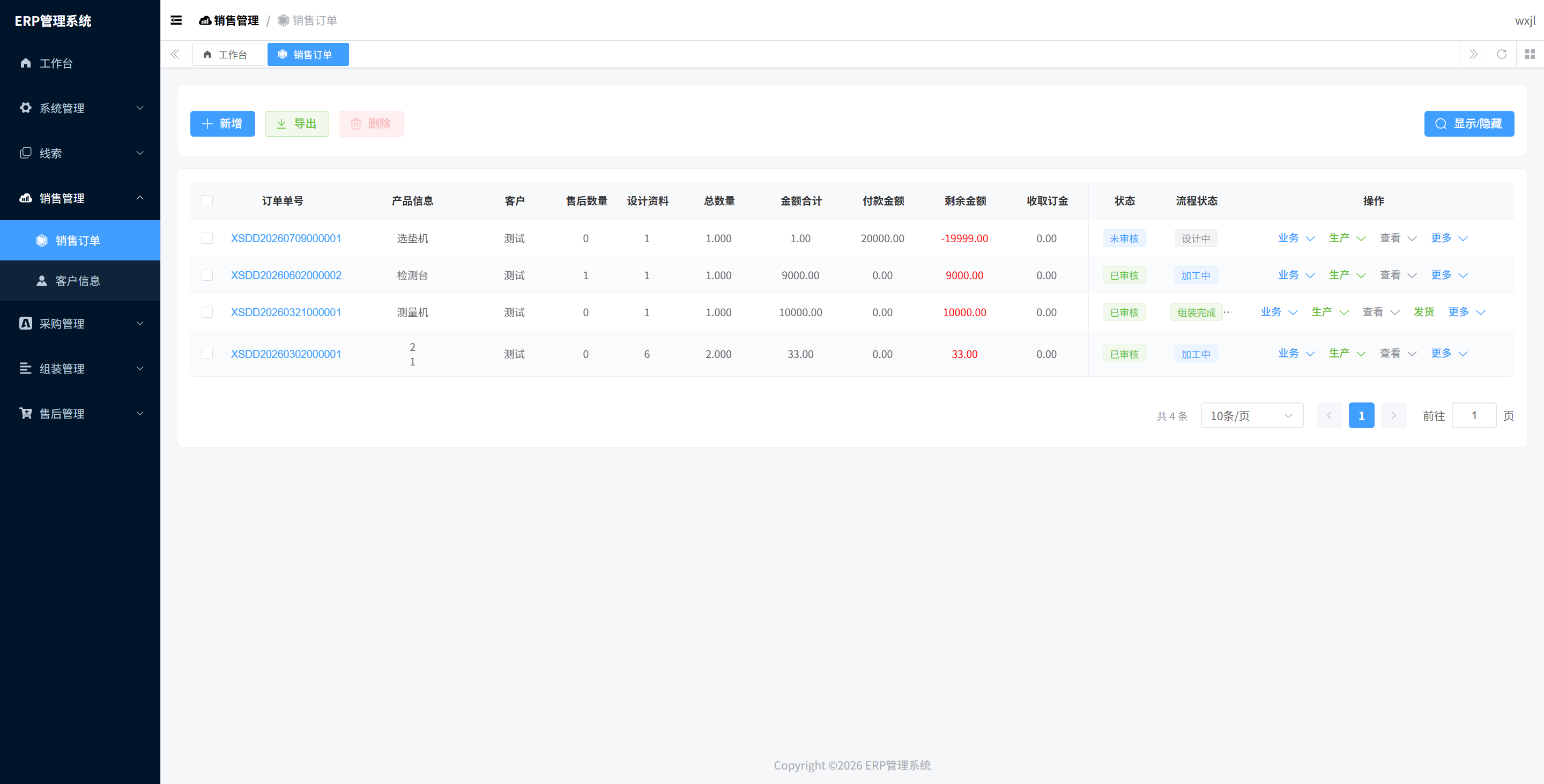This screenshot has height=784, width=1544.
Task: Toggle the select-all checkbox in the table header
Action: tap(207, 200)
